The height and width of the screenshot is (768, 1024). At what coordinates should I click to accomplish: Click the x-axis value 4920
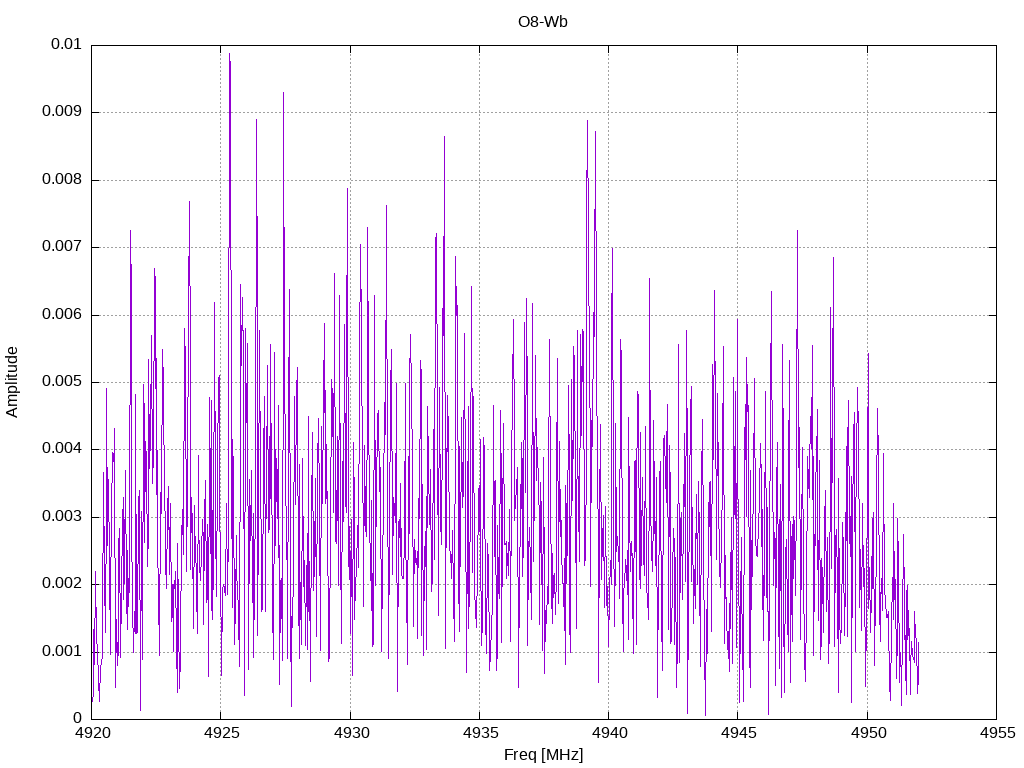(91, 733)
